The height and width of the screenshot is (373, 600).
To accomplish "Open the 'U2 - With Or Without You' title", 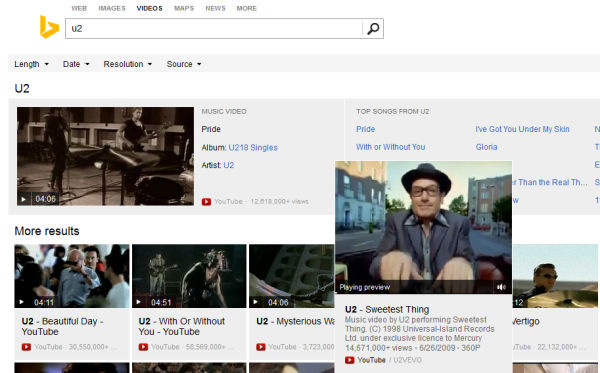I will 182,326.
